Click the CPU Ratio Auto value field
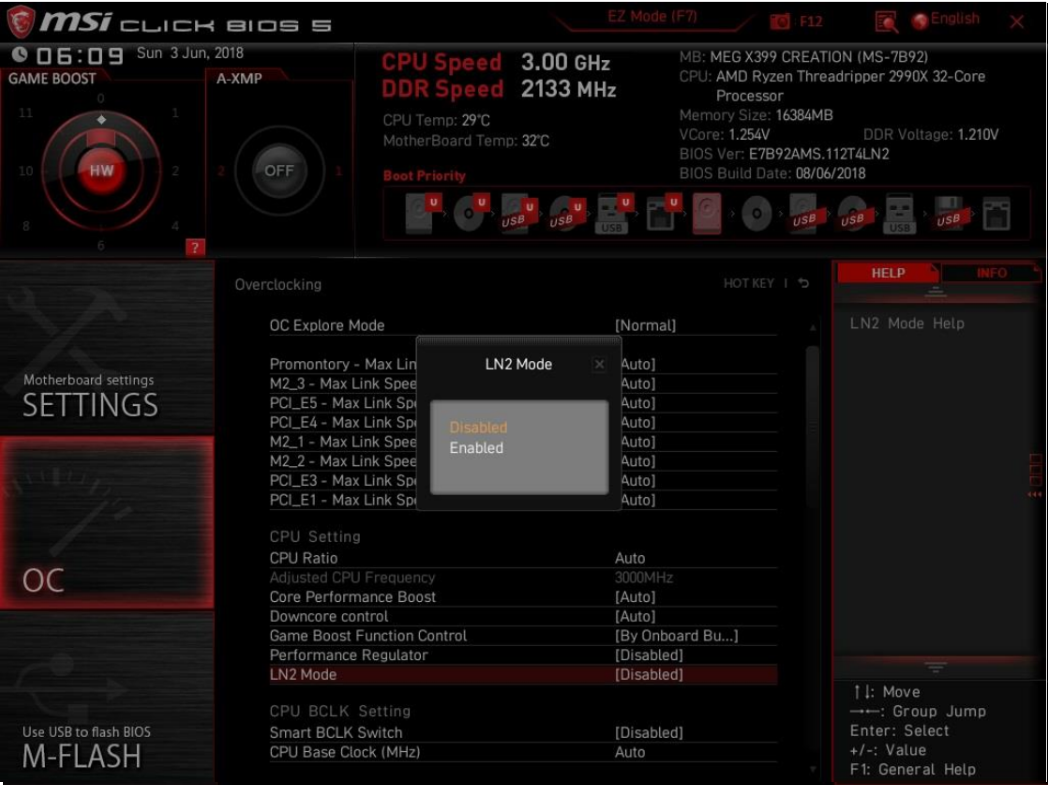The height and width of the screenshot is (785, 1048). pyautogui.click(x=630, y=558)
